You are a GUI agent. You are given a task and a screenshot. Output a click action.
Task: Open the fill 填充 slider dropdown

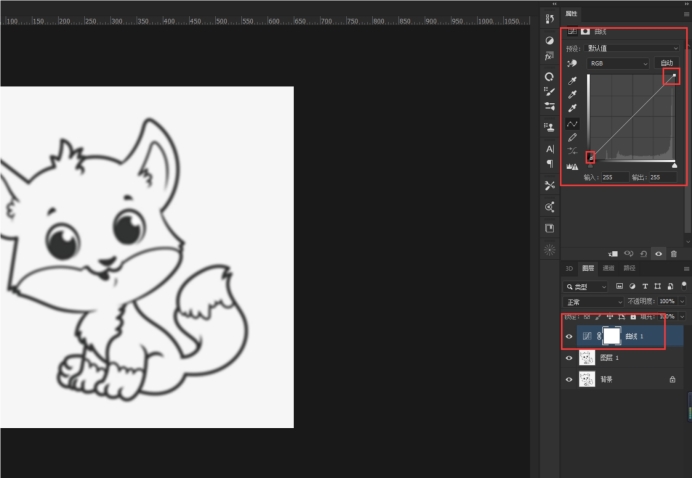[682, 317]
